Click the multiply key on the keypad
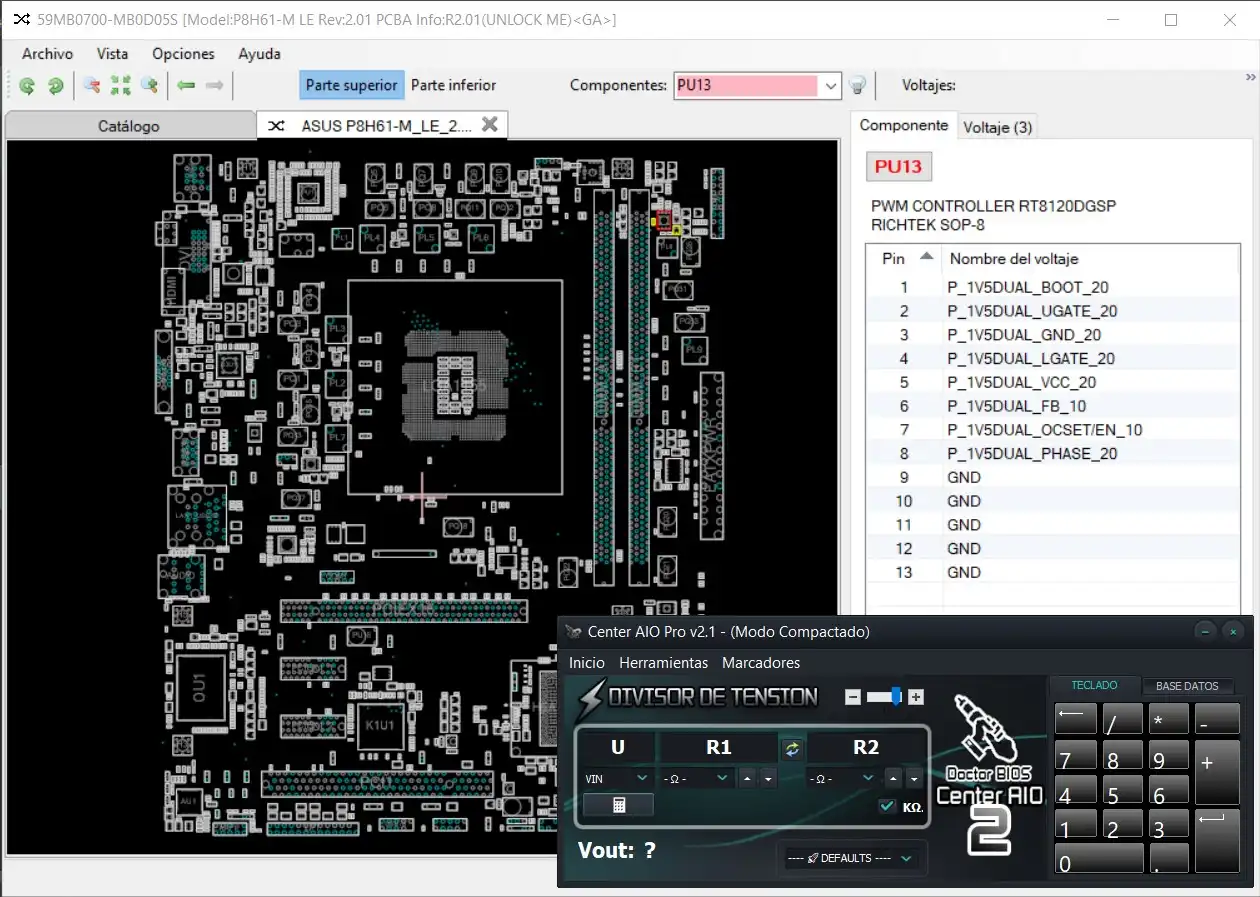This screenshot has height=897, width=1260. point(1168,718)
